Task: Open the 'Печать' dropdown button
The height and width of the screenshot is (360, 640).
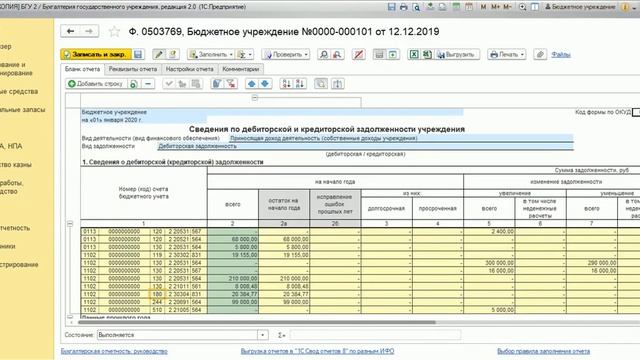Action: click(x=507, y=54)
